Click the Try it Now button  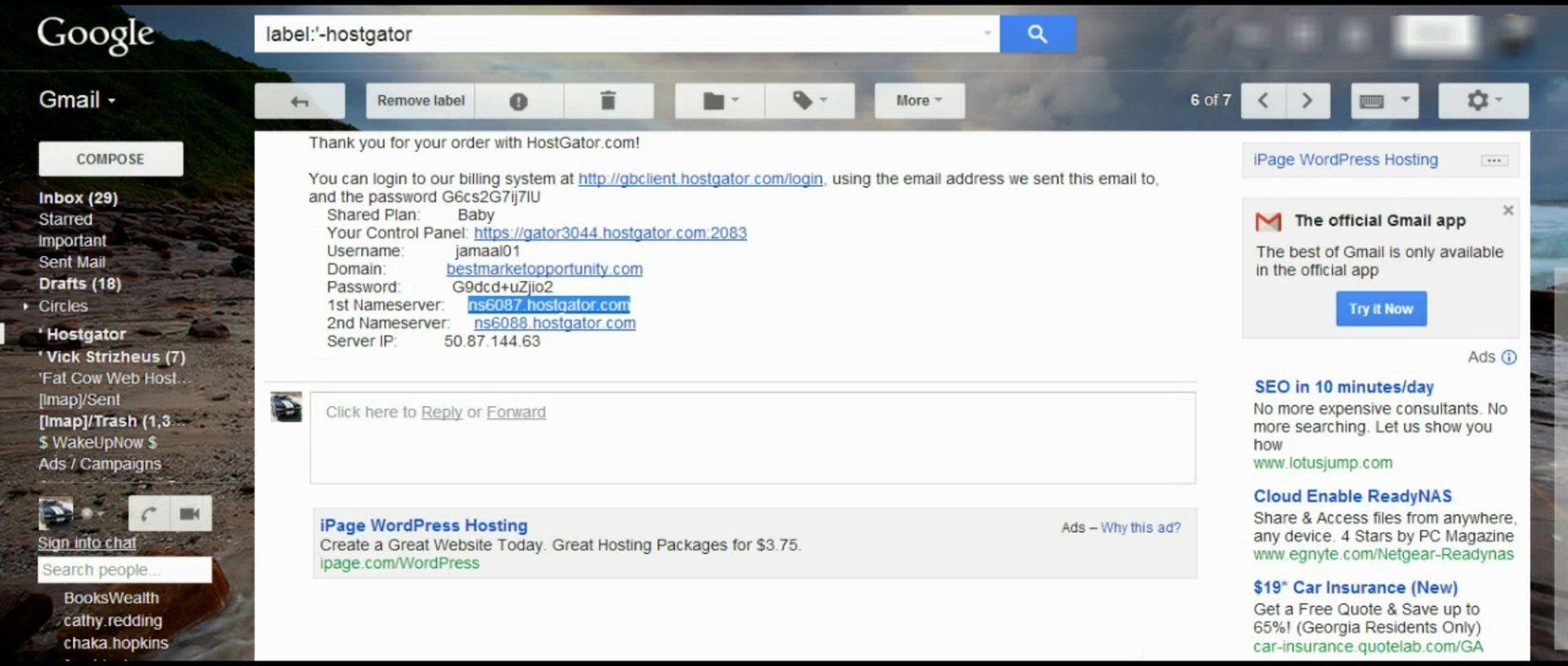pos(1381,309)
